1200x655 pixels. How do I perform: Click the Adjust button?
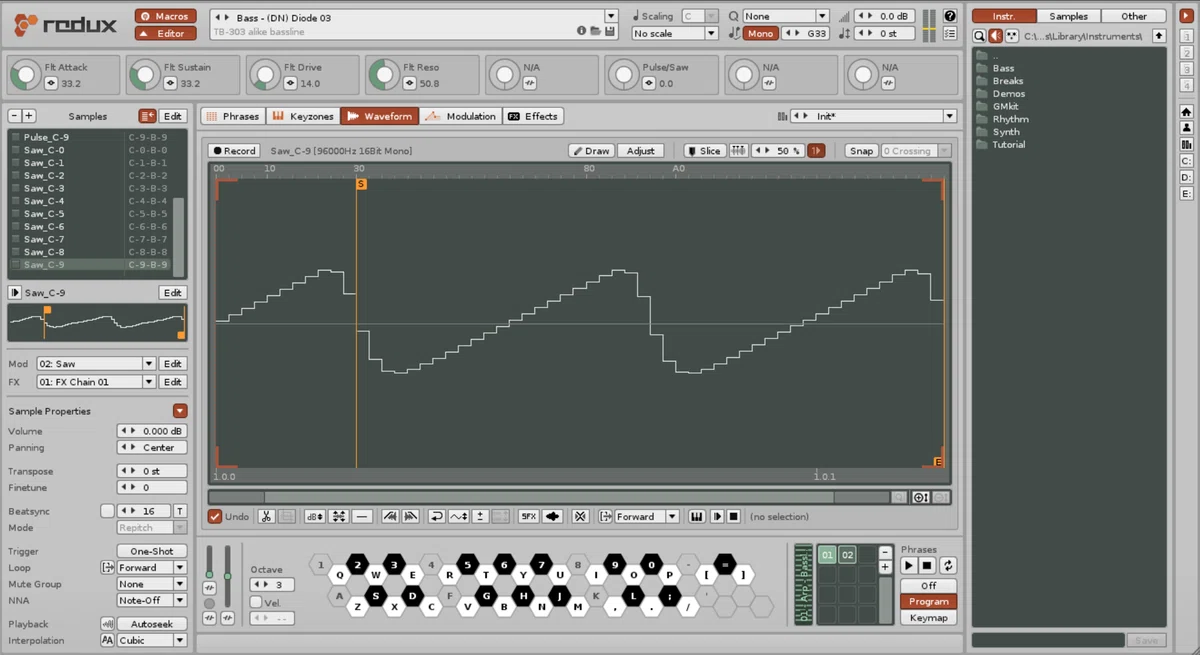click(641, 151)
